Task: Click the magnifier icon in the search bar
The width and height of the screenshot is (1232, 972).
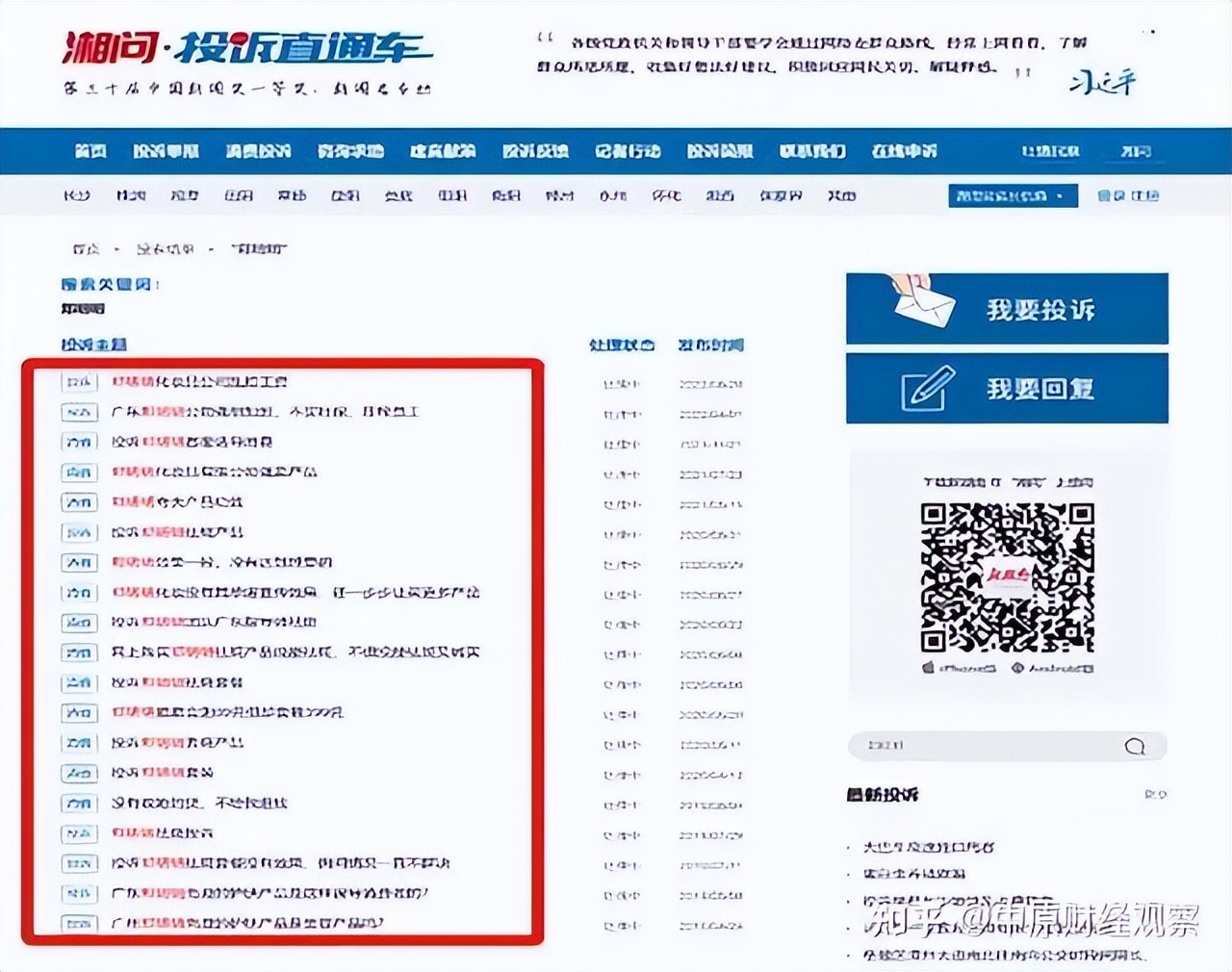Action: pos(1135,747)
